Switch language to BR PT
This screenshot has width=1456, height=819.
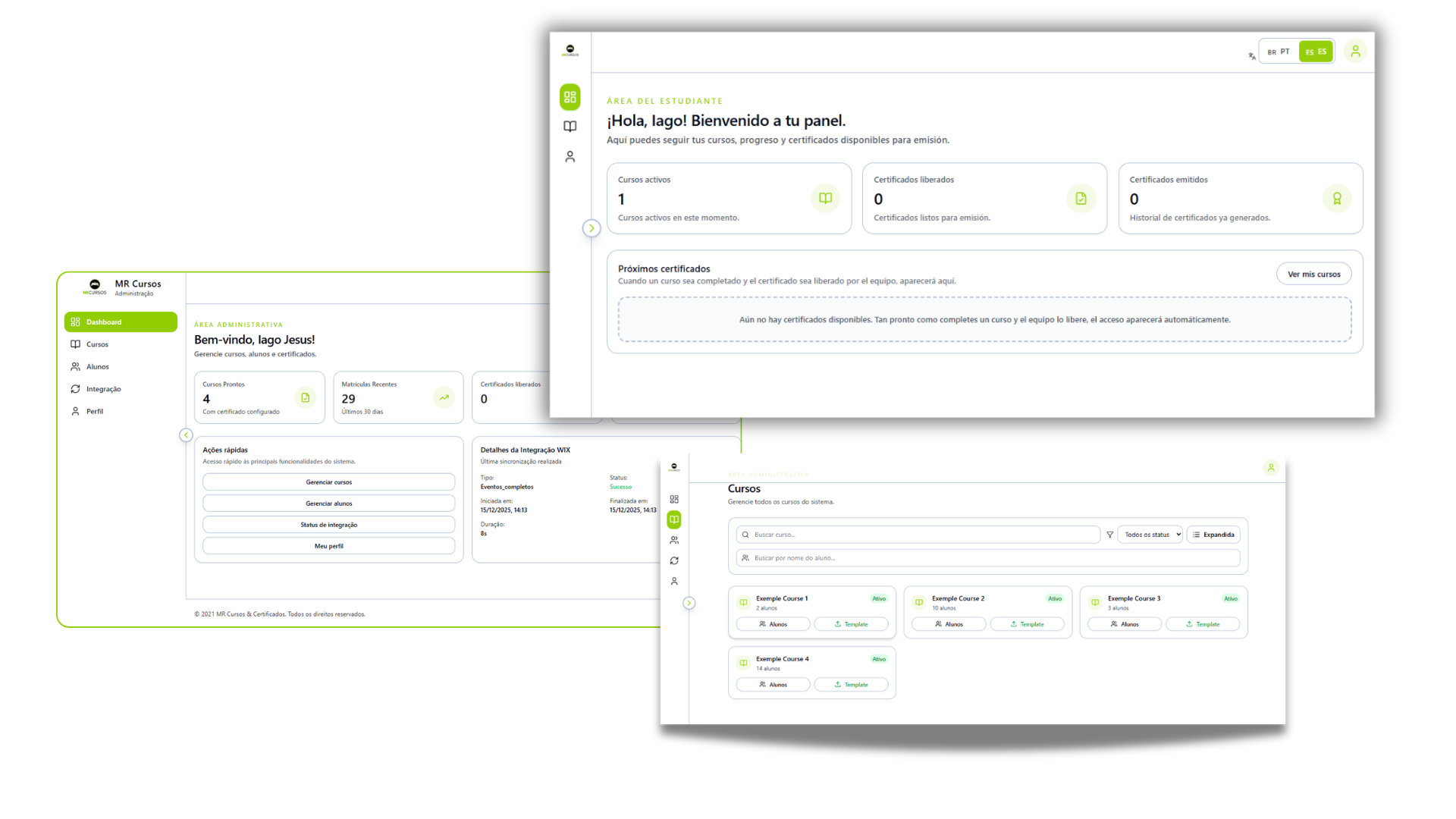click(x=1279, y=52)
